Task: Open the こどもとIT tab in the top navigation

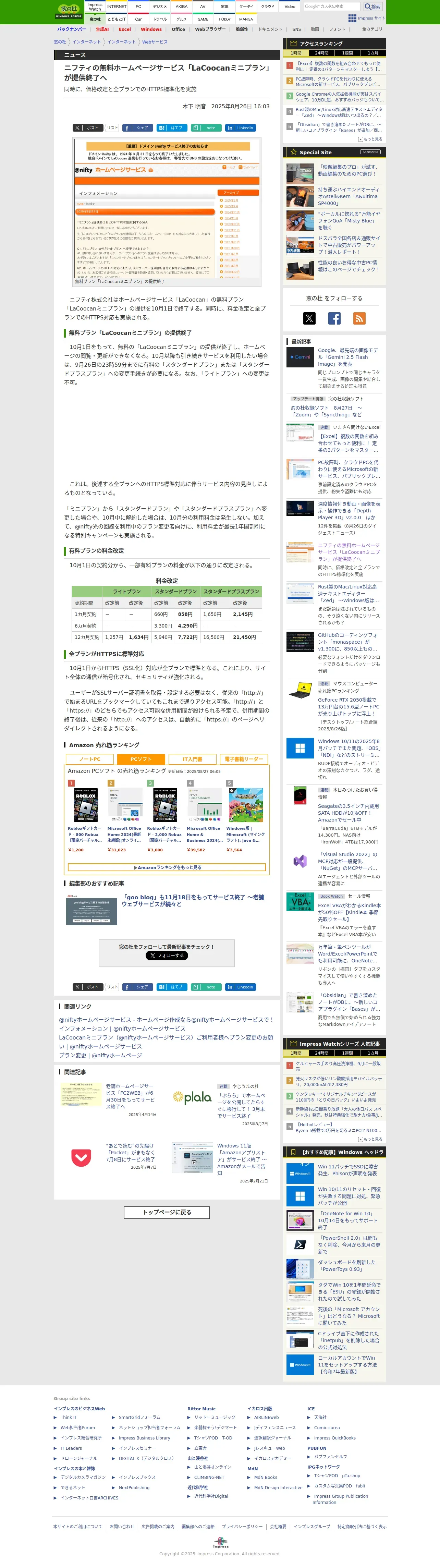Action: [117, 19]
